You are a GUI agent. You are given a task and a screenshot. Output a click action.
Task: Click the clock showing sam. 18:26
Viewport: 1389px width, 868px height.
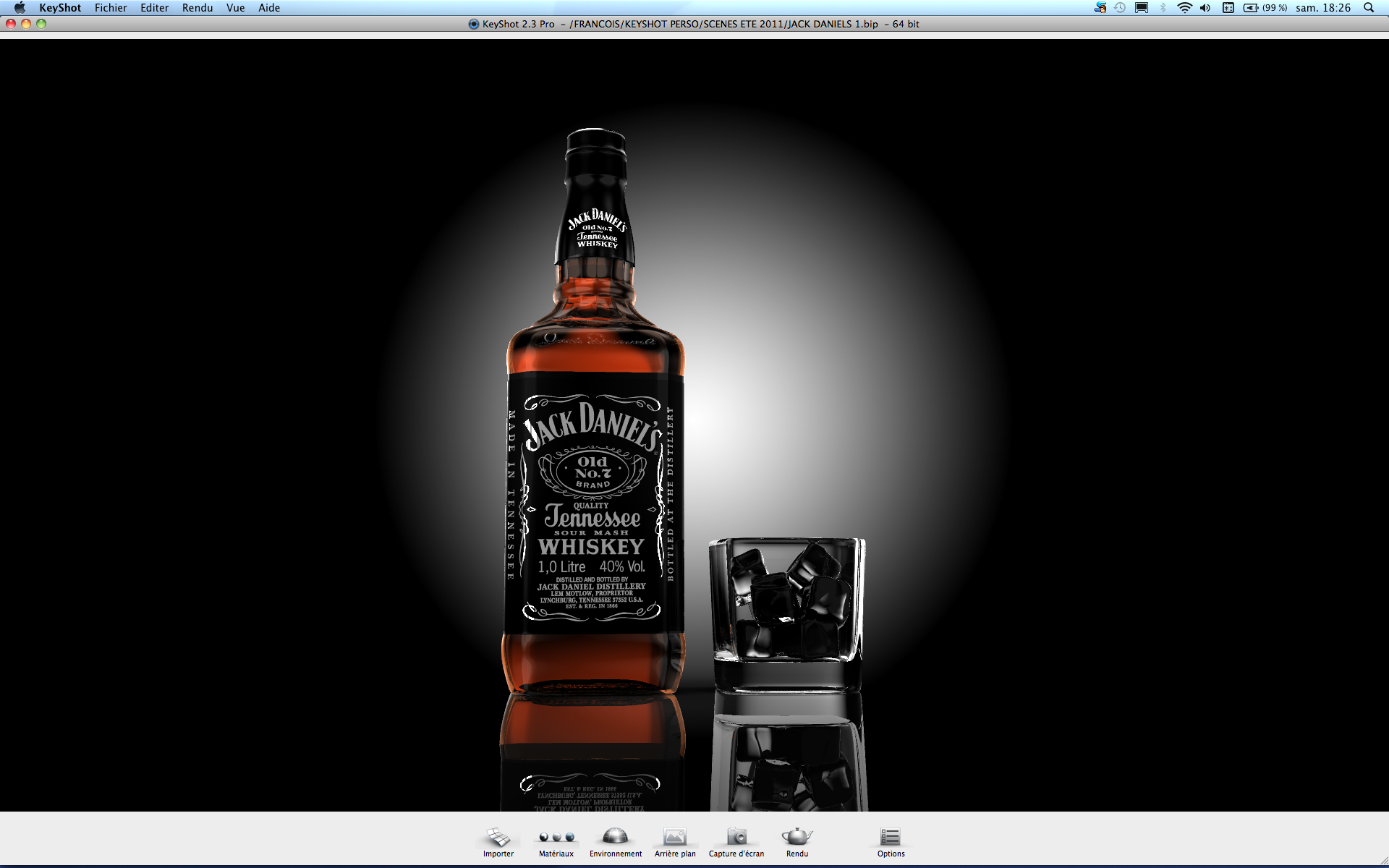pyautogui.click(x=1323, y=8)
